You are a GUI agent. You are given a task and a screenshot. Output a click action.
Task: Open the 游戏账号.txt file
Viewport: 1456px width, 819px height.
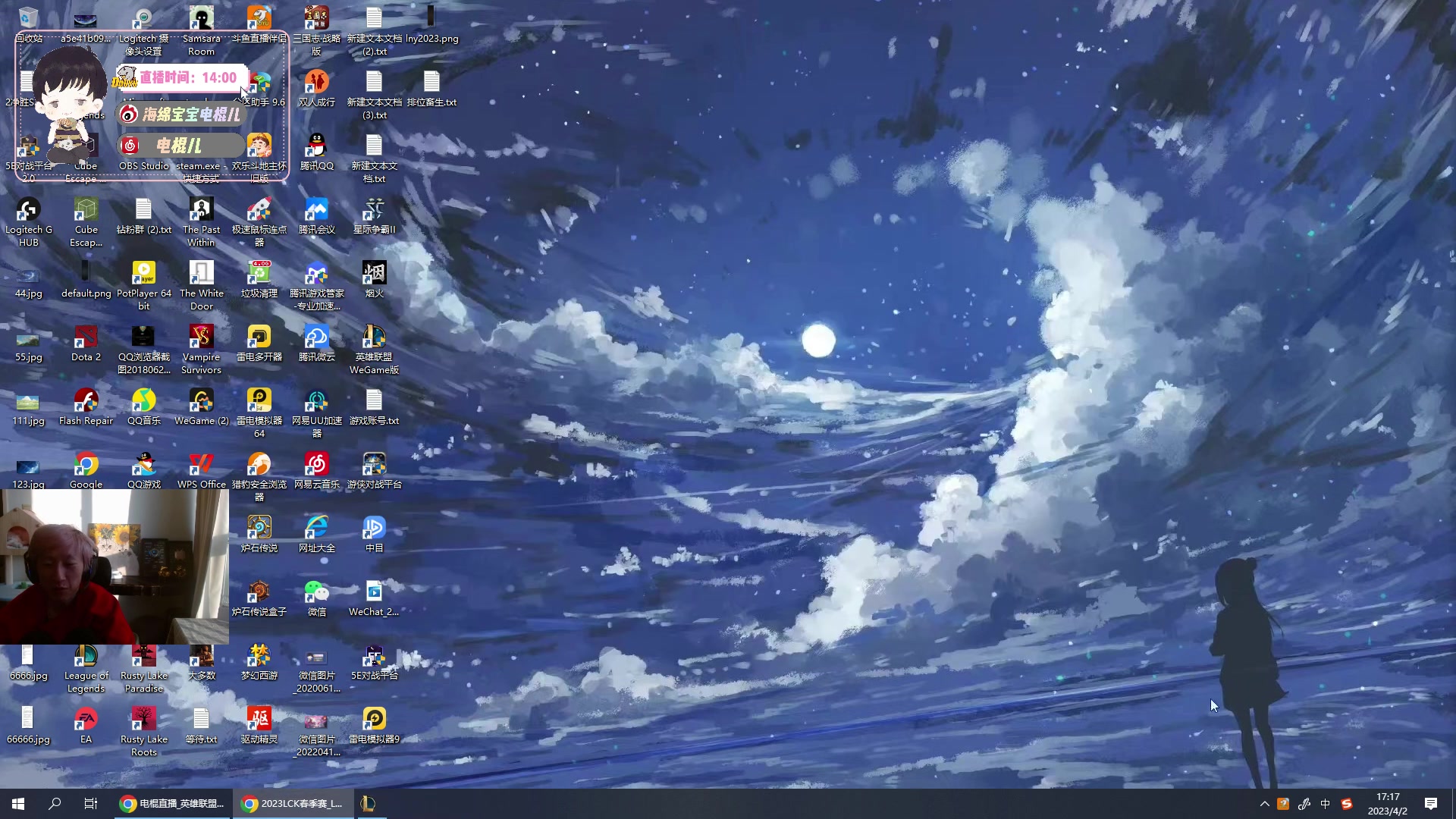tap(374, 406)
